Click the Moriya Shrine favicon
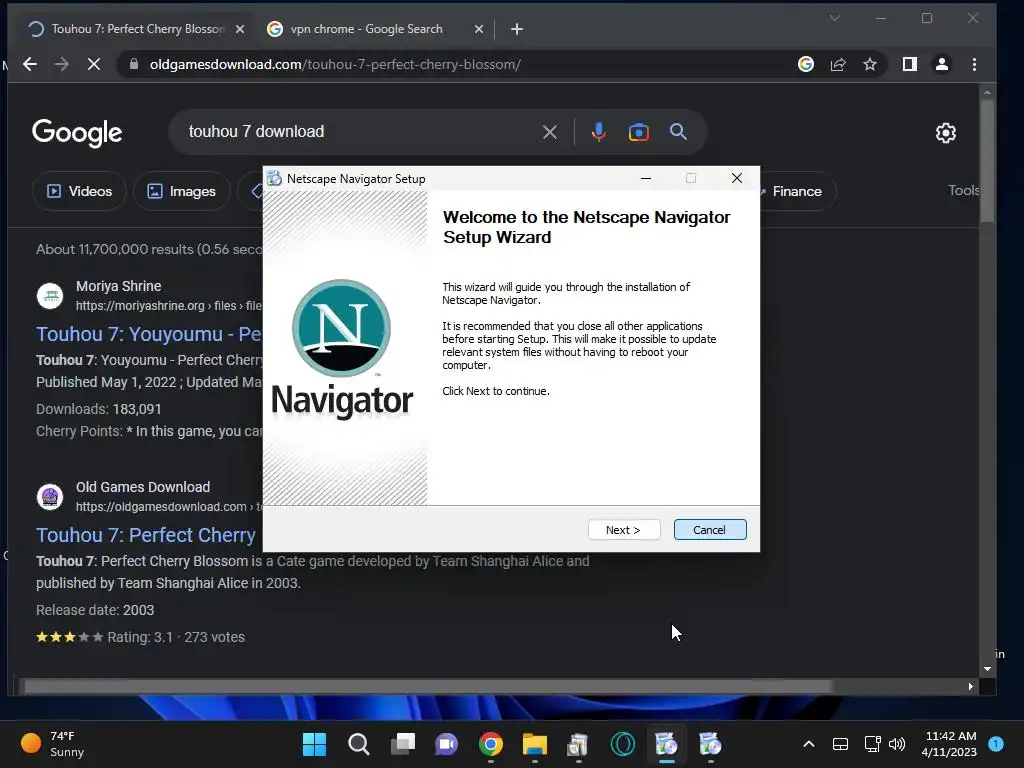Viewport: 1024px width, 768px height. pyautogui.click(x=50, y=296)
